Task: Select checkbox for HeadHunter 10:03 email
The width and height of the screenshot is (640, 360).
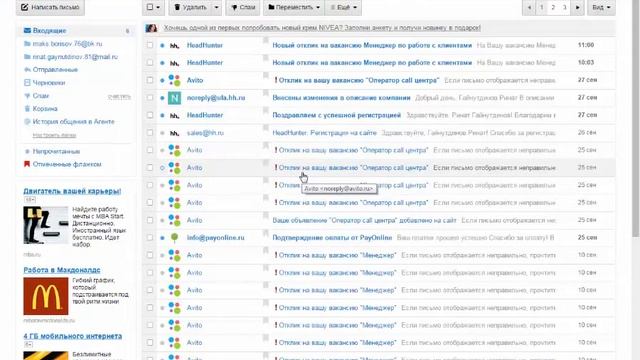Action: click(x=150, y=62)
